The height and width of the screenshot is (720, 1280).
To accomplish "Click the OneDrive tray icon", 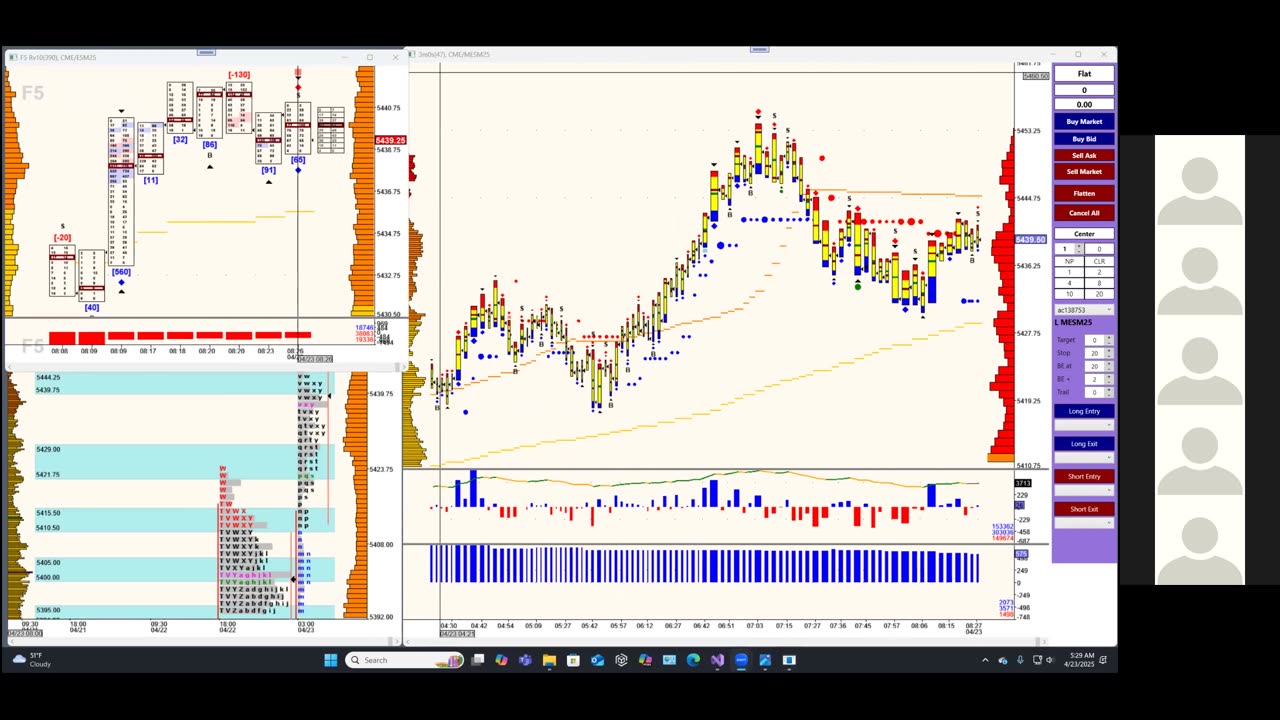I will tap(1003, 660).
